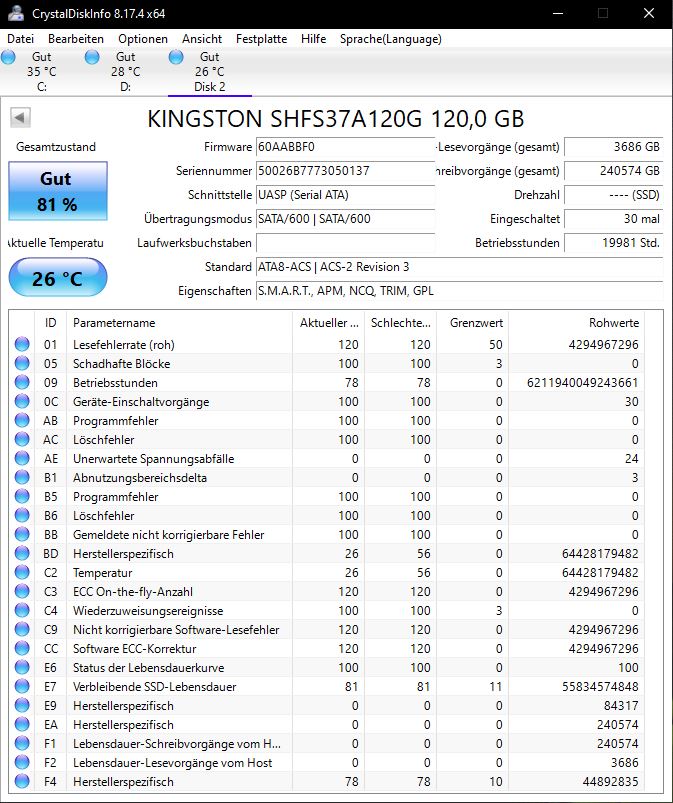The image size is (673, 803).
Task: Click the previous disk arrow button
Action: point(20,118)
